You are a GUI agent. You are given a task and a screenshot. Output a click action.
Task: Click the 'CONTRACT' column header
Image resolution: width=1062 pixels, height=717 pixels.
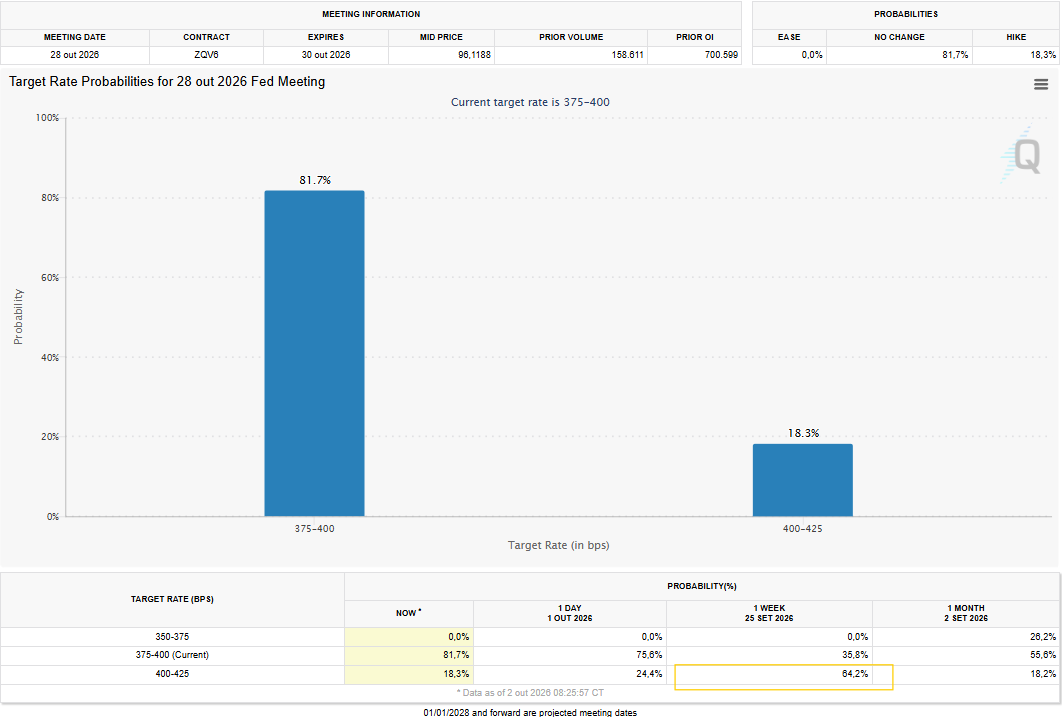pos(207,37)
